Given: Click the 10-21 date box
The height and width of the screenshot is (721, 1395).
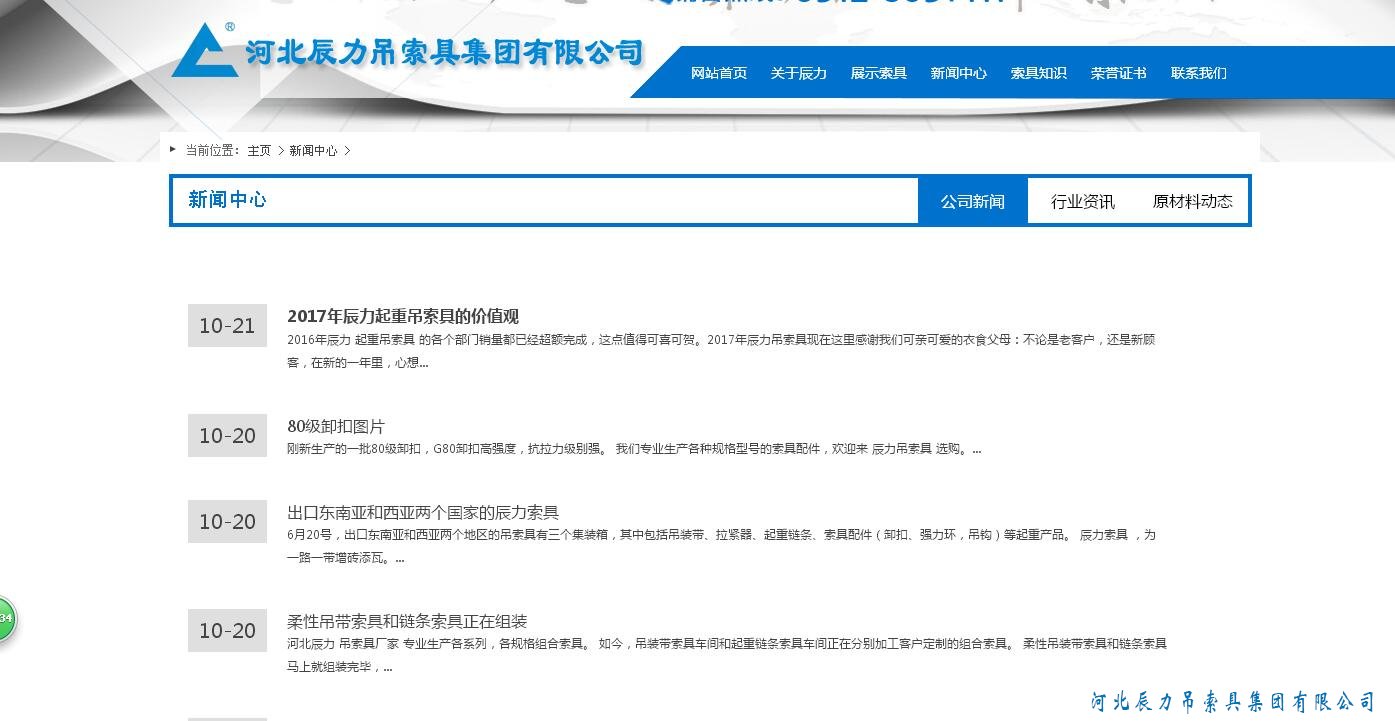Looking at the screenshot, I should coord(227,325).
